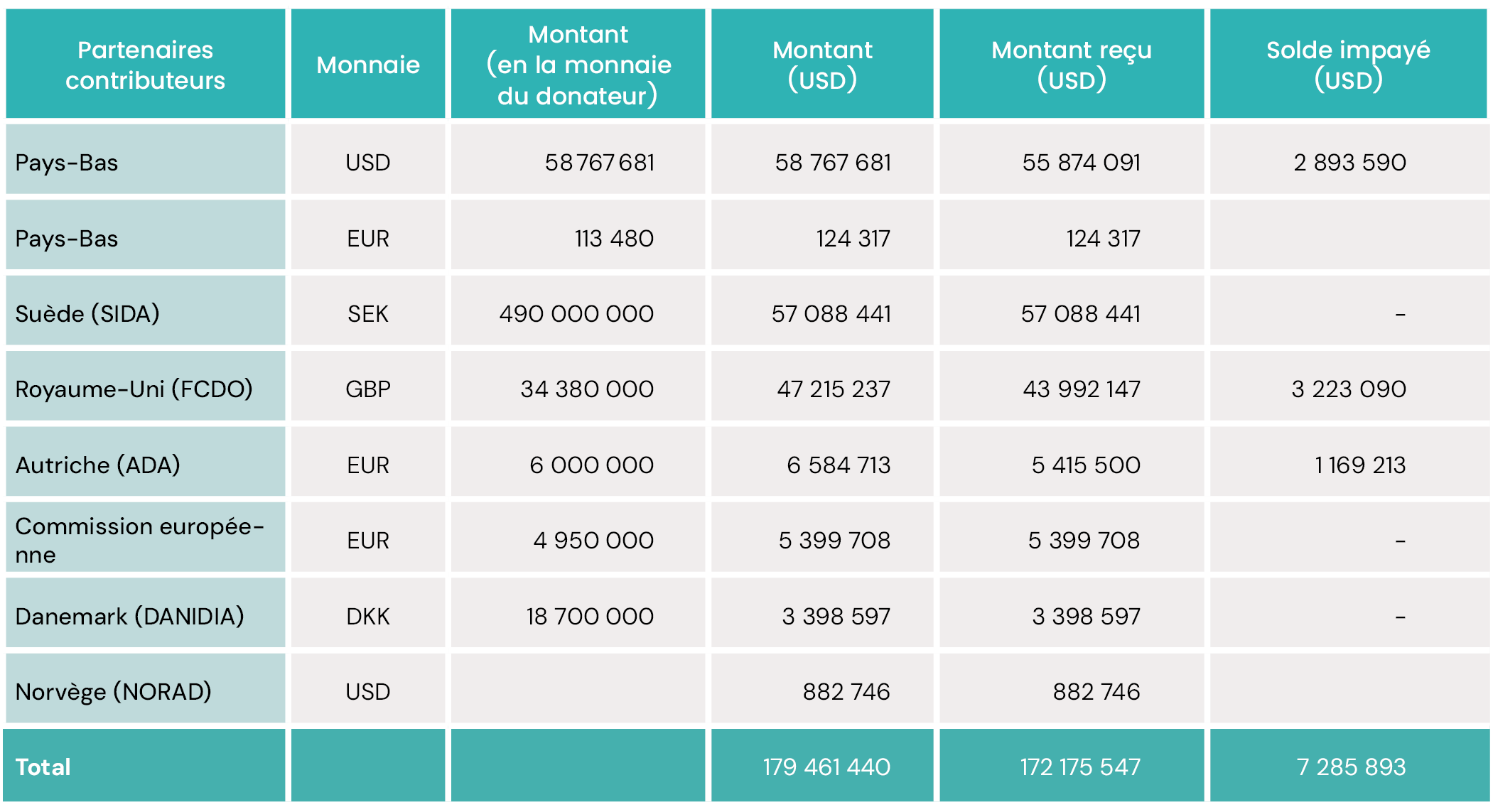This screenshot has width=1493, height=812.
Task: Click the 490 000 000 donor amount
Action: pyautogui.click(x=576, y=313)
